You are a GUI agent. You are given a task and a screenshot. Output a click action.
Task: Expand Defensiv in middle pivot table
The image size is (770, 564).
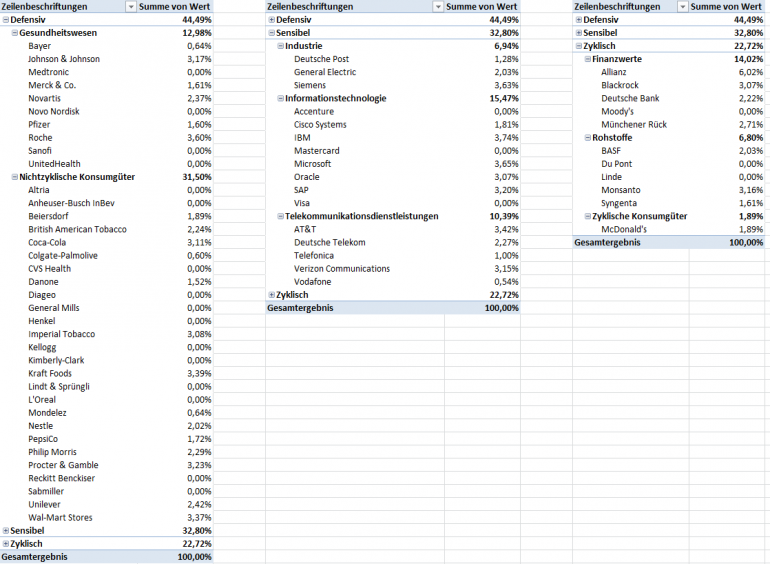click(272, 20)
